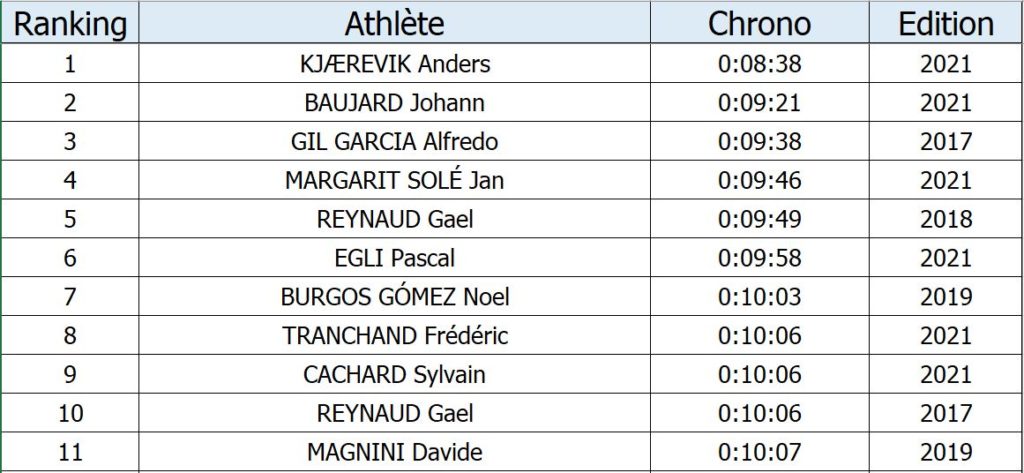Click the GIL GARCIA Alfredo cell
Screen dimensions: 1024x473
tap(394, 141)
